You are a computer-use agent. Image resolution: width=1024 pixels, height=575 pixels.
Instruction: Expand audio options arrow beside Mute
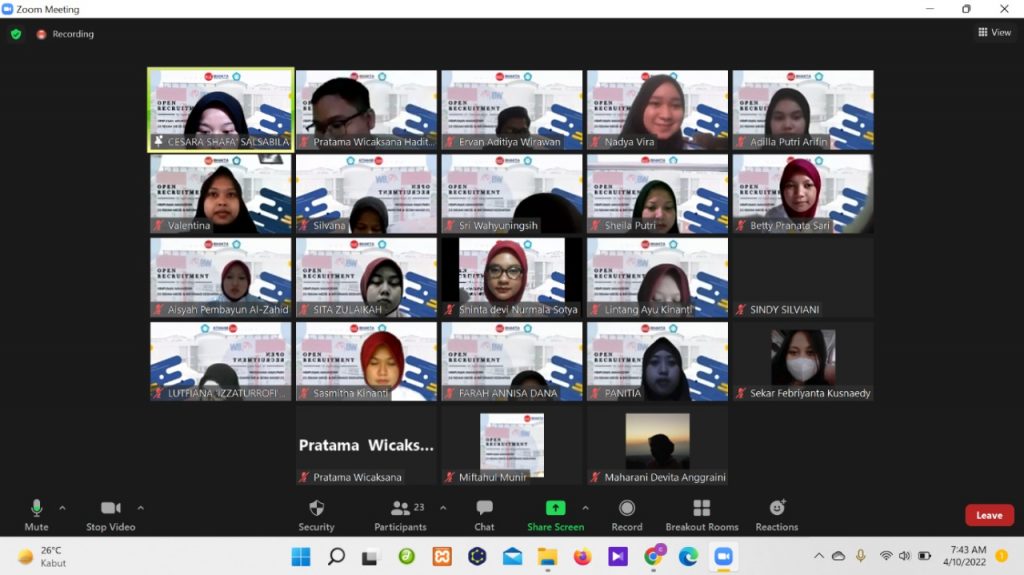coord(62,508)
